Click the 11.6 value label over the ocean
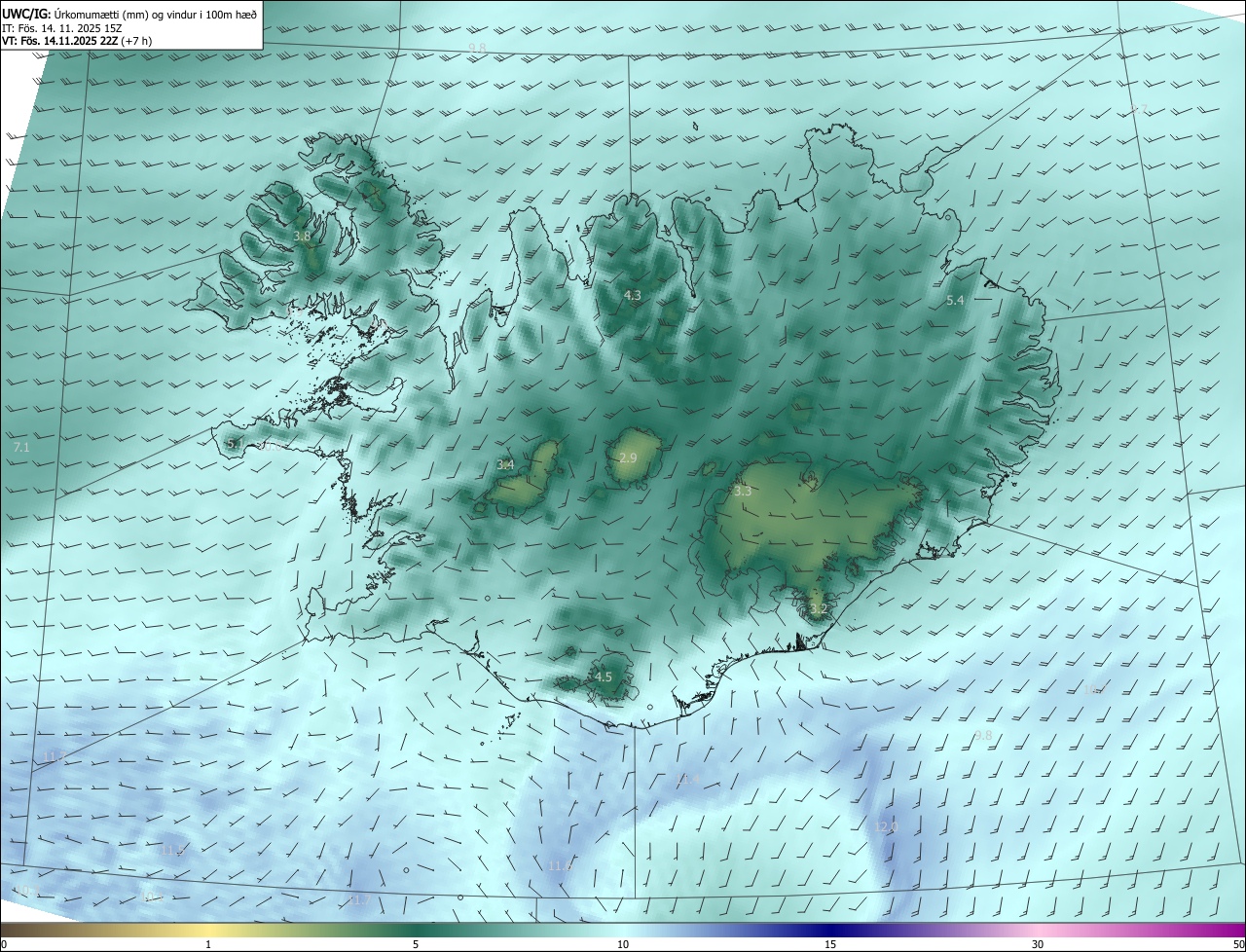Screen dimensions: 1246x952 click(x=559, y=865)
